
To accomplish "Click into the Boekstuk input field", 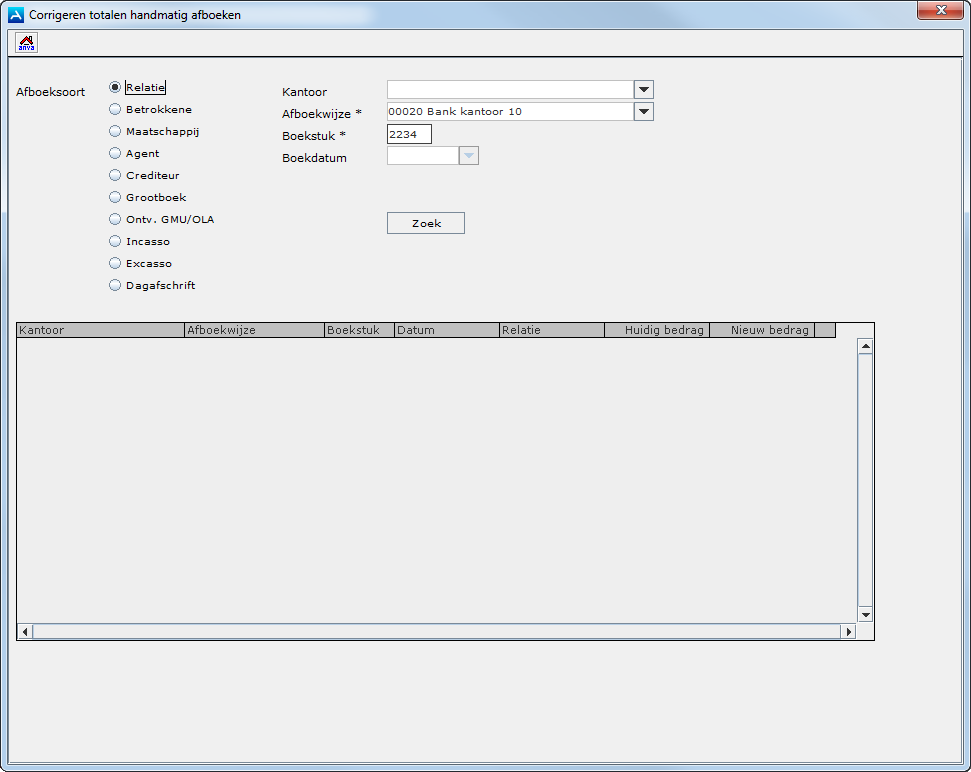I will [x=409, y=134].
